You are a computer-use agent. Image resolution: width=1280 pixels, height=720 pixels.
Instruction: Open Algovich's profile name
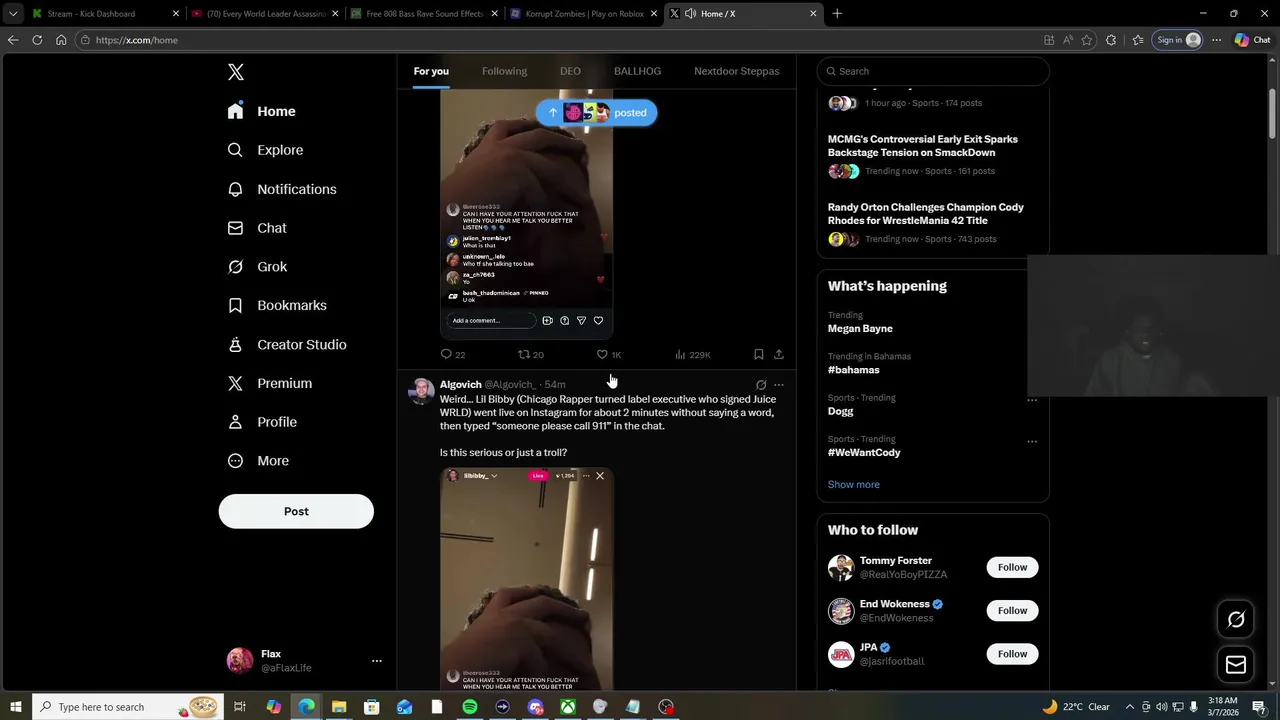tap(460, 384)
